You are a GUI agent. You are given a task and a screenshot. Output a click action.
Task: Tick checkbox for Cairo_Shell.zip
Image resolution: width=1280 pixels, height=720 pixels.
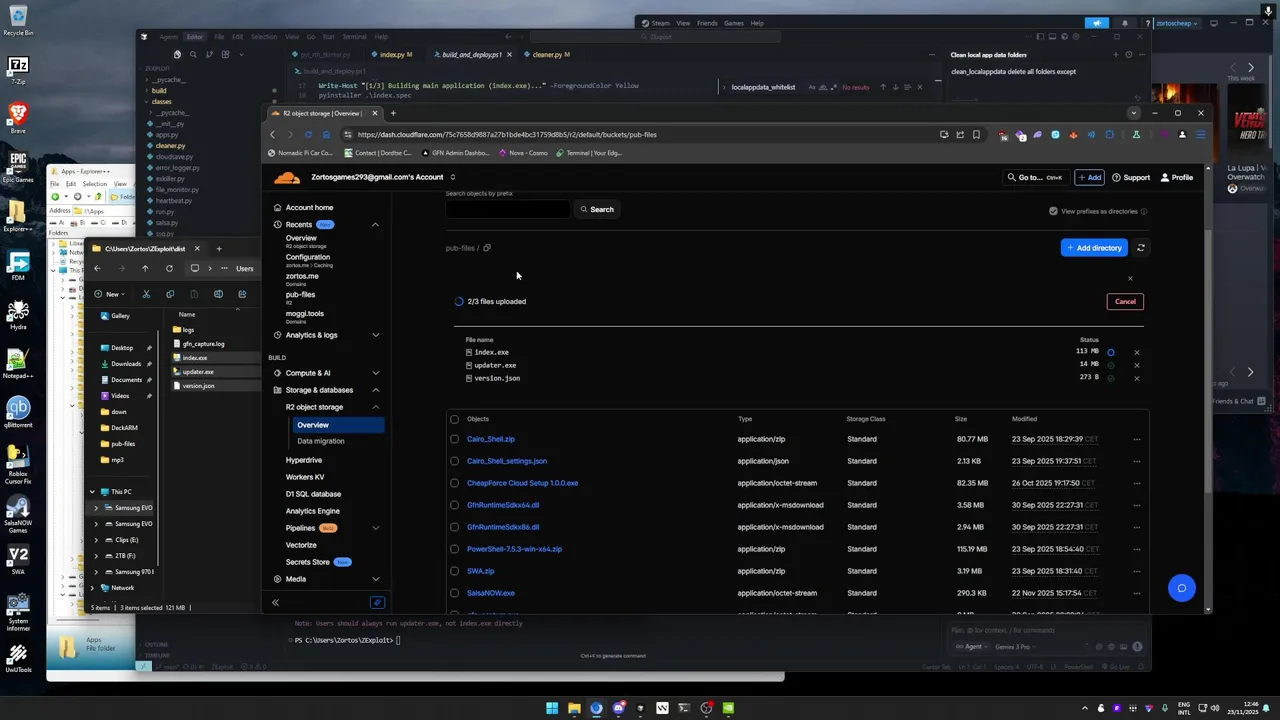[x=455, y=439]
